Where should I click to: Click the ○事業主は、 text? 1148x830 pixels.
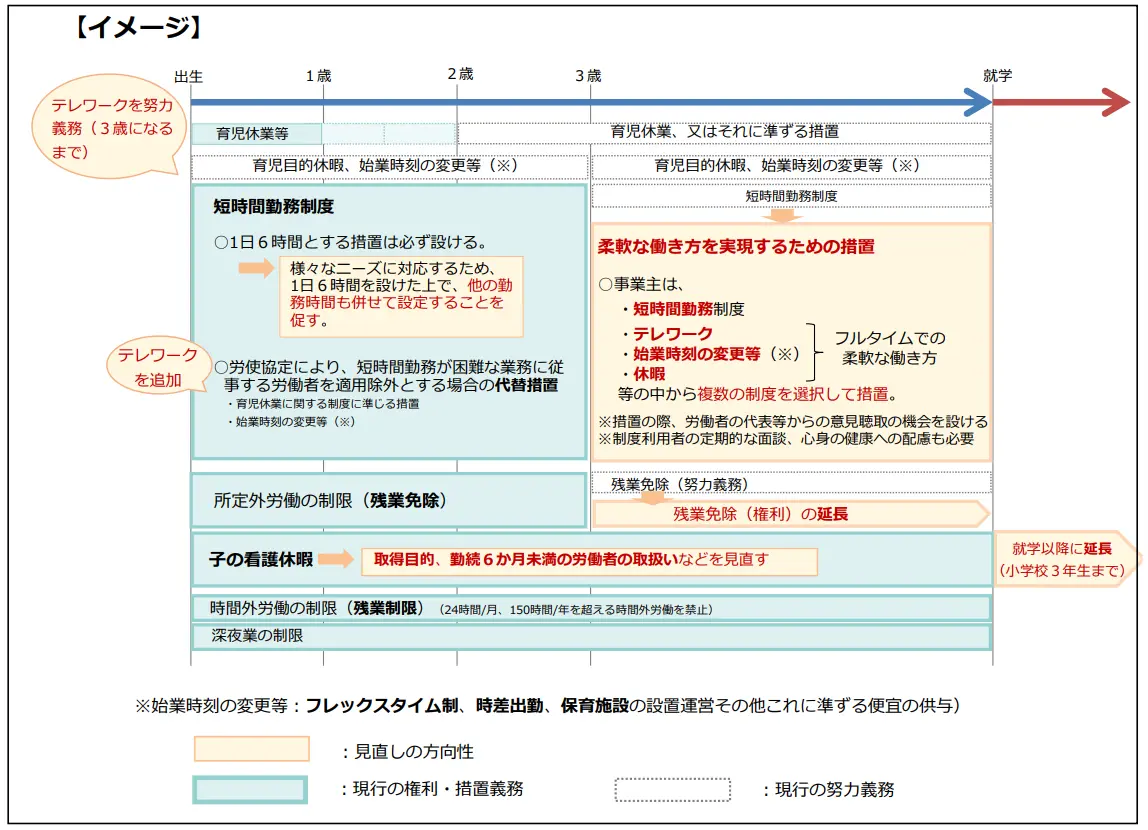(641, 285)
